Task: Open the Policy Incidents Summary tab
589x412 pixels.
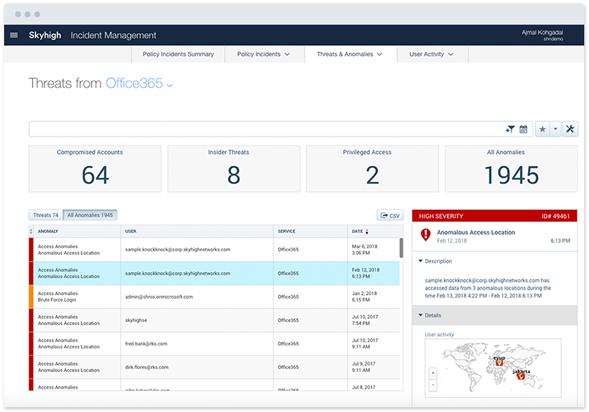Action: [178, 54]
